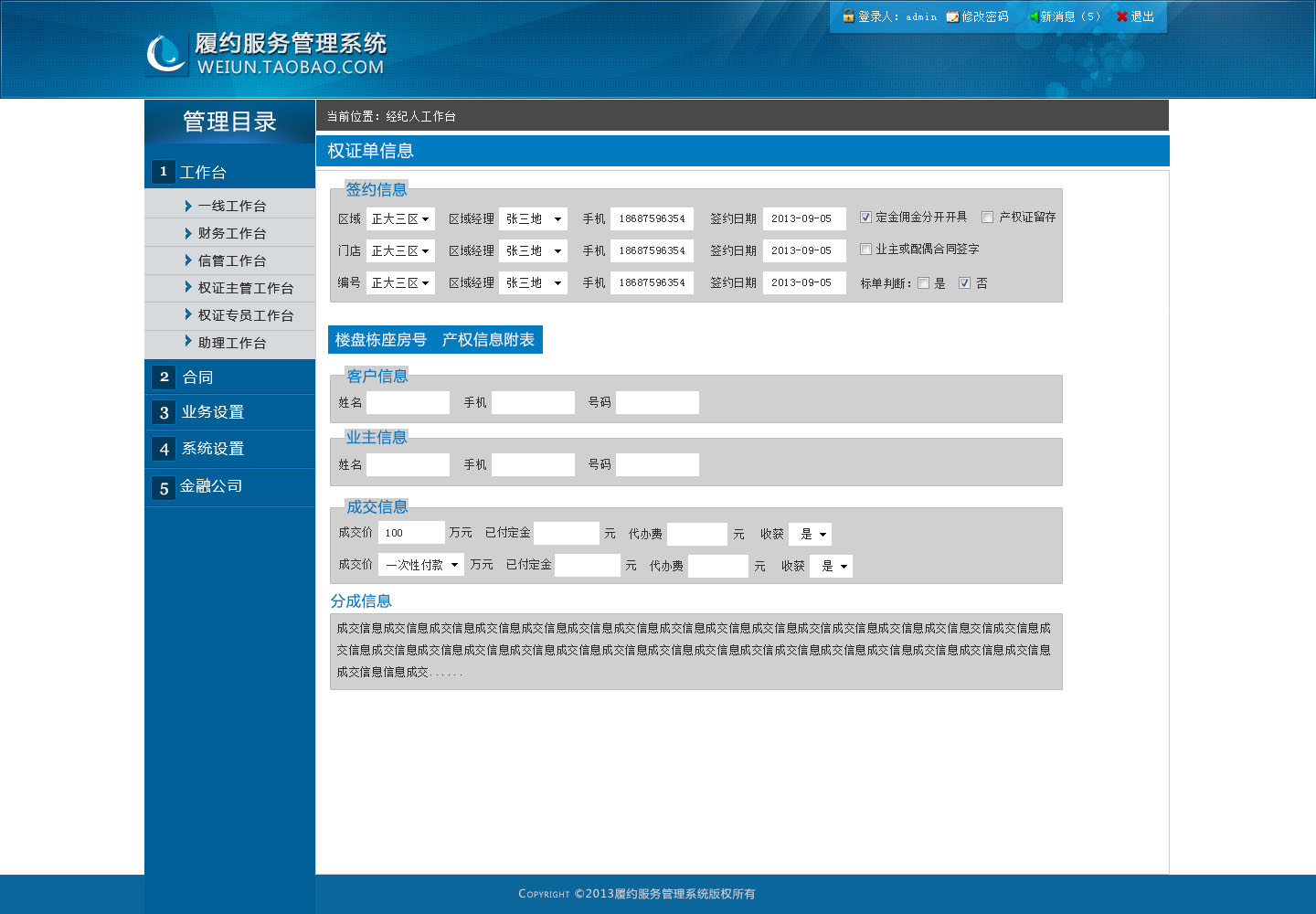Open 业务设置 menu section
This screenshot has height=914, width=1316.
point(229,412)
